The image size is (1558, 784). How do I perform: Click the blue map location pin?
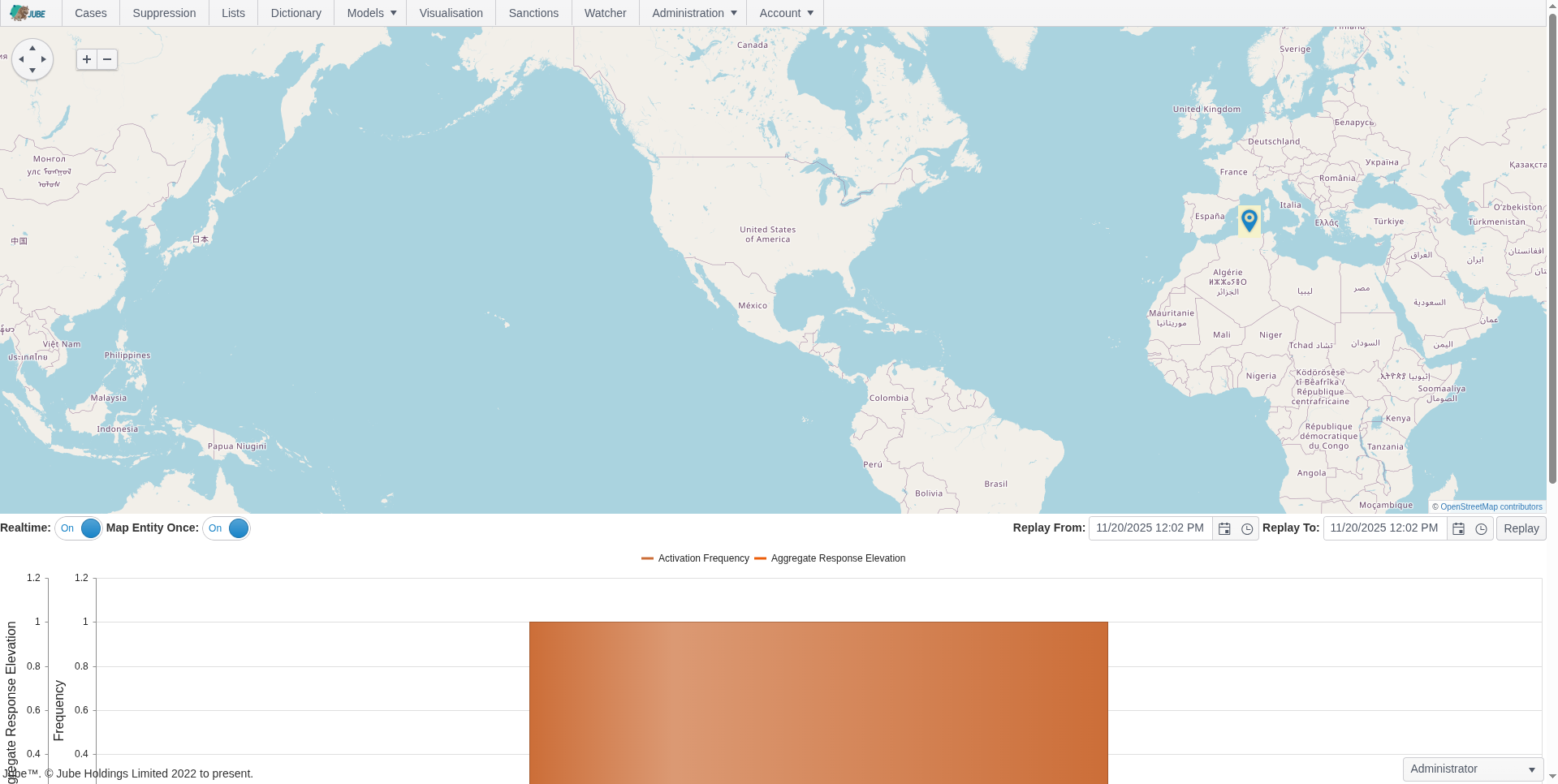pyautogui.click(x=1249, y=219)
